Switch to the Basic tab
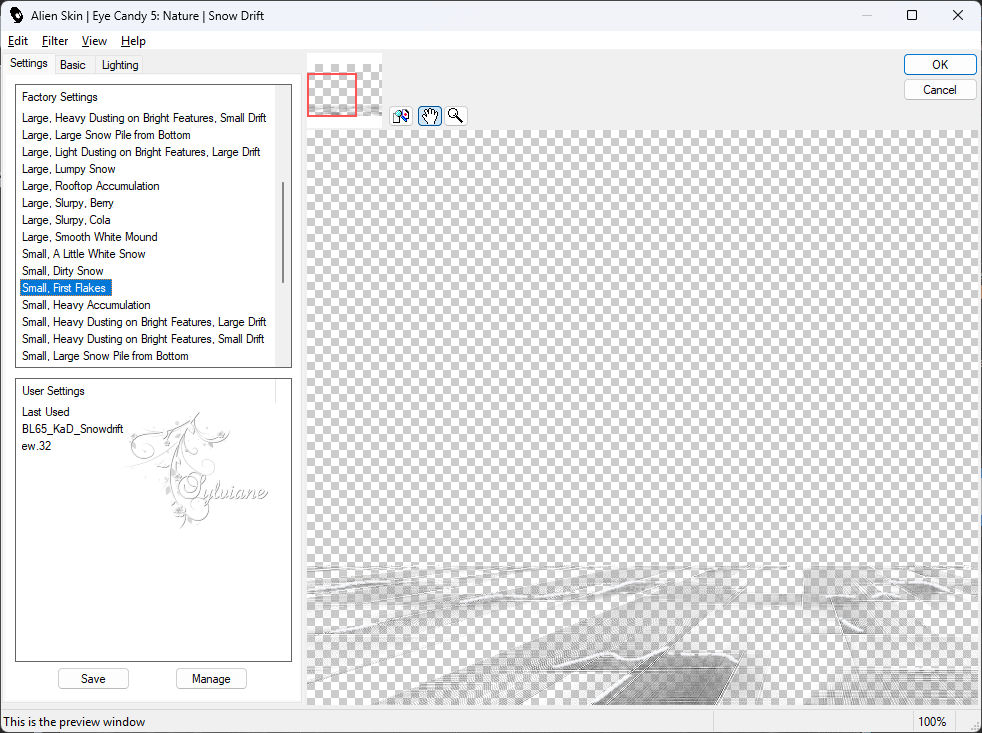 point(73,65)
